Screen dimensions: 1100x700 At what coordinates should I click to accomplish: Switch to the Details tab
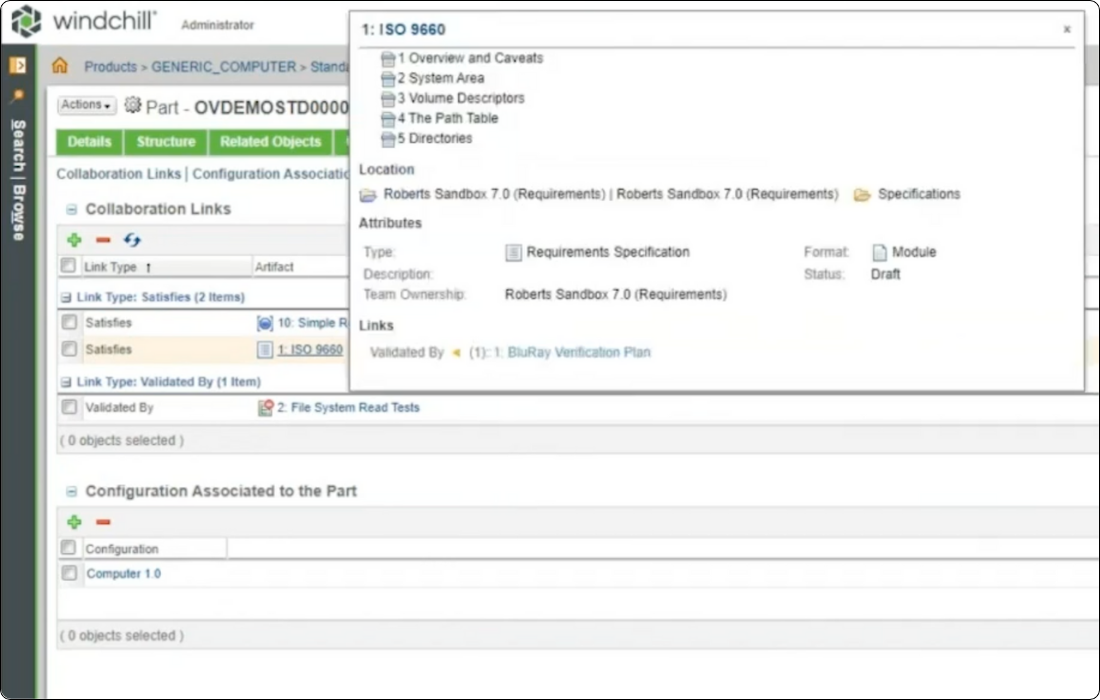[x=89, y=142]
